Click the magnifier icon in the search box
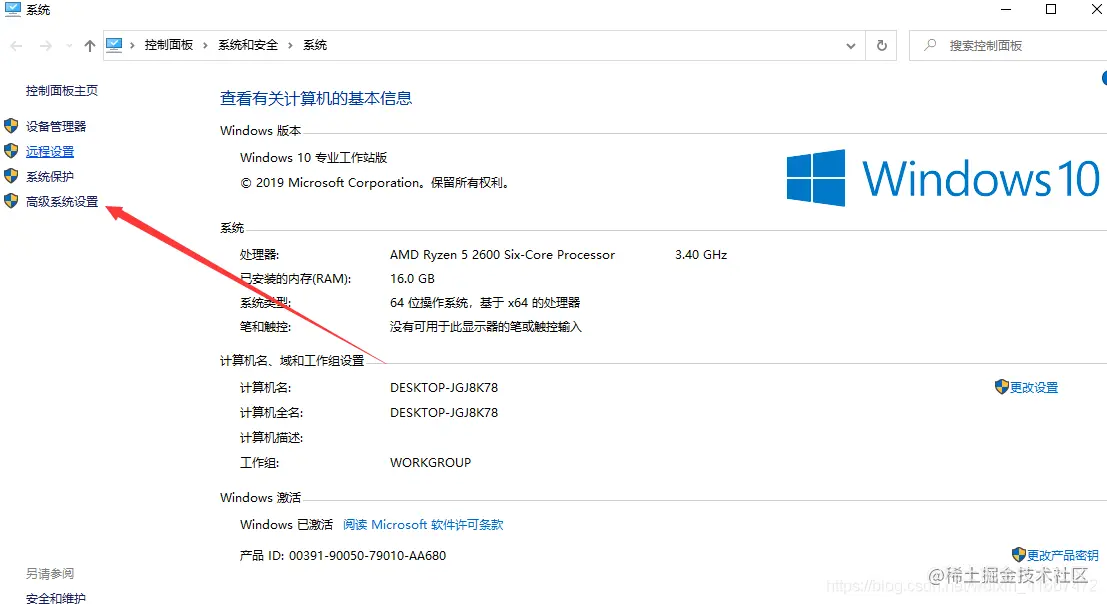The height and width of the screenshot is (604, 1107). click(930, 45)
